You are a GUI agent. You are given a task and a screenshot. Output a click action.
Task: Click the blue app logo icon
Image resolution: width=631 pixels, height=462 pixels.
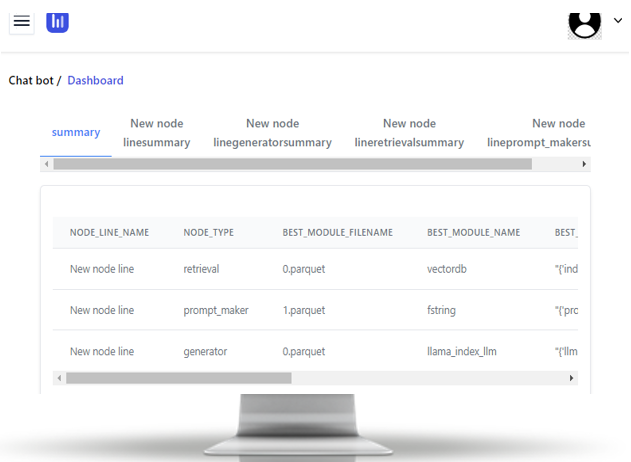(58, 21)
